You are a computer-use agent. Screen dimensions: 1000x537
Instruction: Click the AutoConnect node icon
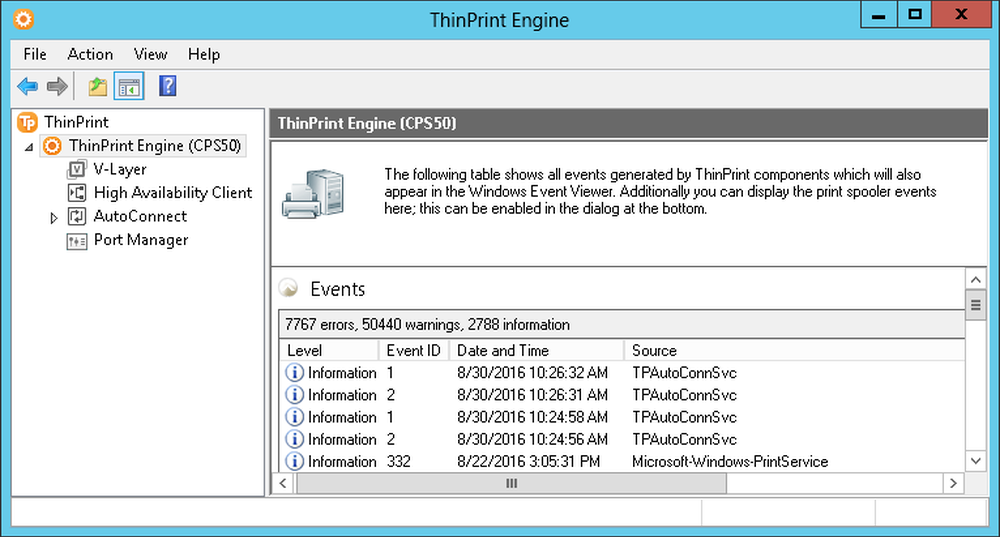click(x=77, y=217)
